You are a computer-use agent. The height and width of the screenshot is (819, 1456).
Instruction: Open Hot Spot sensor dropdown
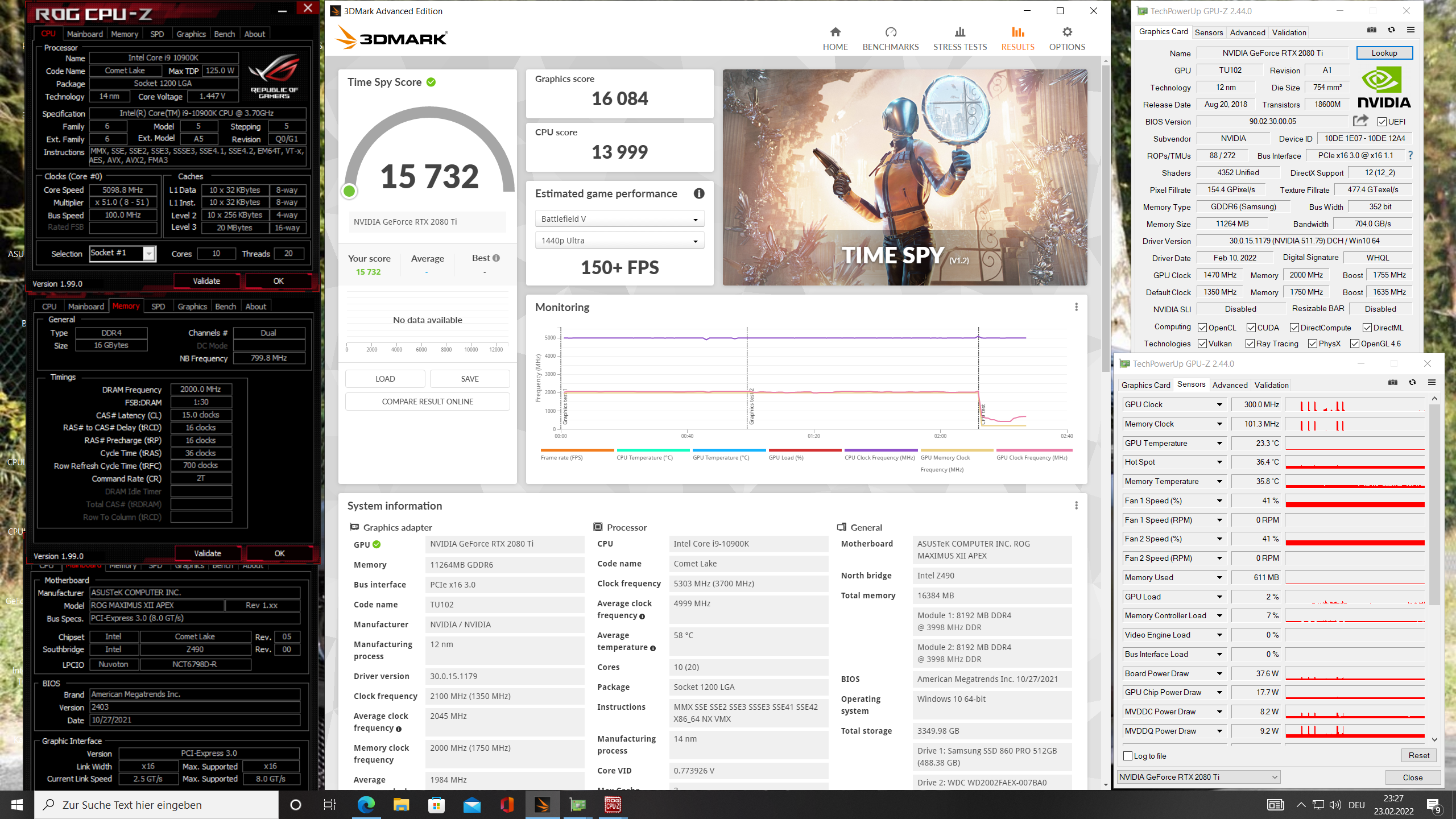[1219, 462]
